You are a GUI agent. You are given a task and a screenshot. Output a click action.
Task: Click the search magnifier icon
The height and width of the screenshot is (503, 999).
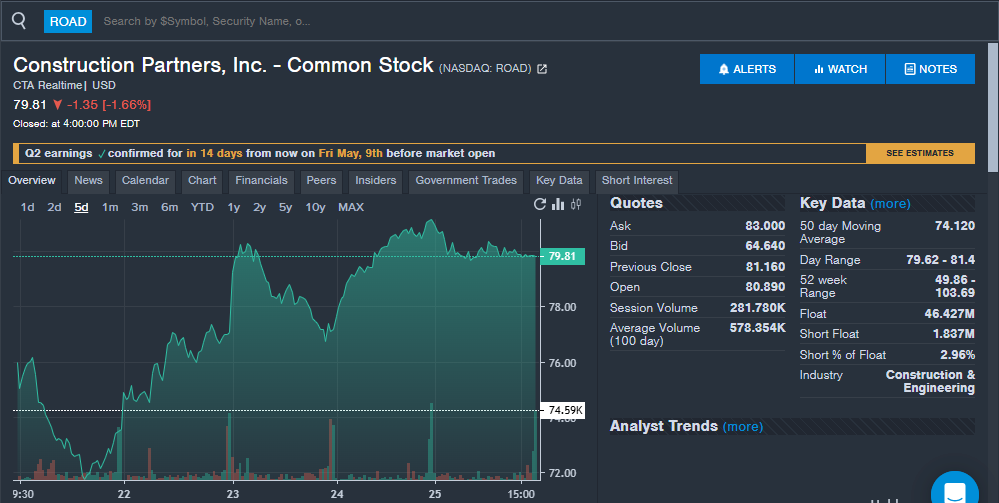(19, 20)
